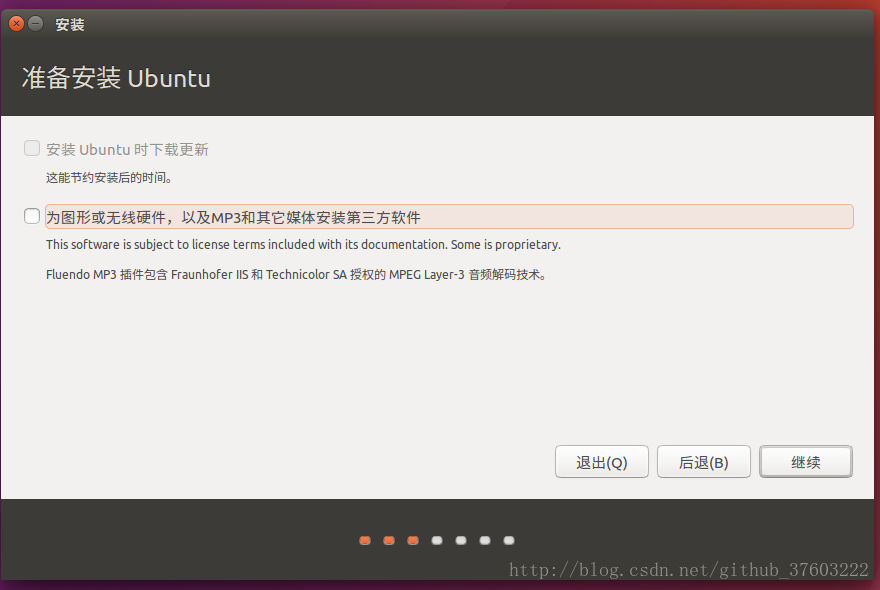Click the 准备安装 Ubuntu heading
Screen dimensions: 880x590
[116, 78]
